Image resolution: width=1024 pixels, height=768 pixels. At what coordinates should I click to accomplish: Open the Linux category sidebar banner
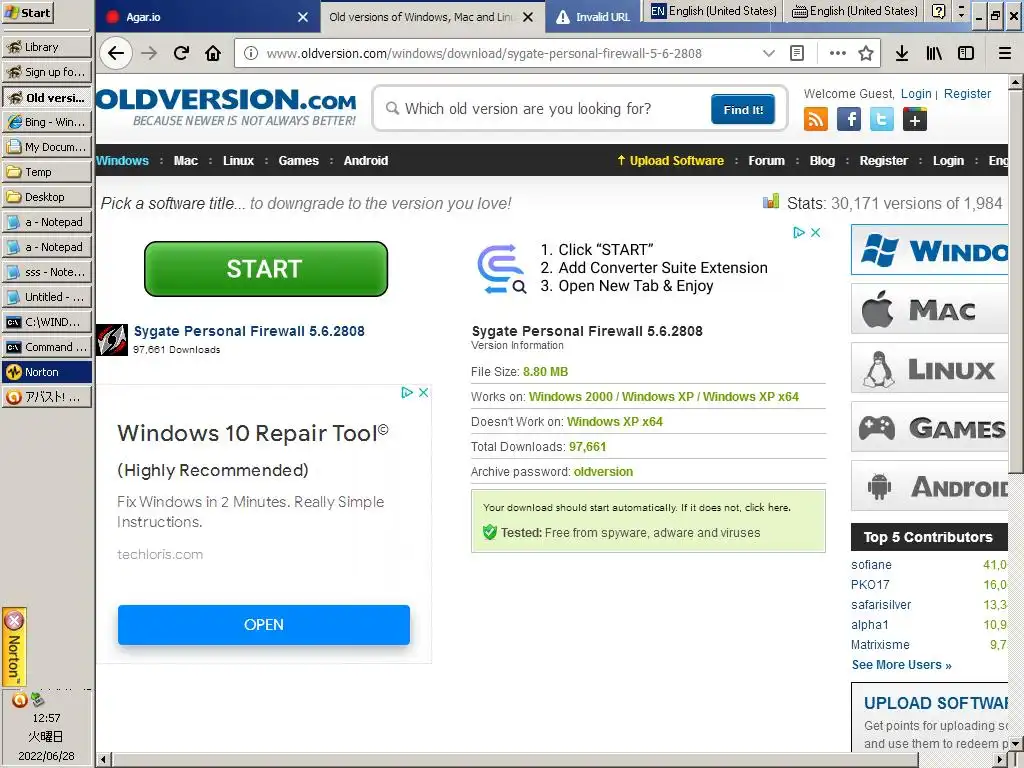click(x=929, y=368)
